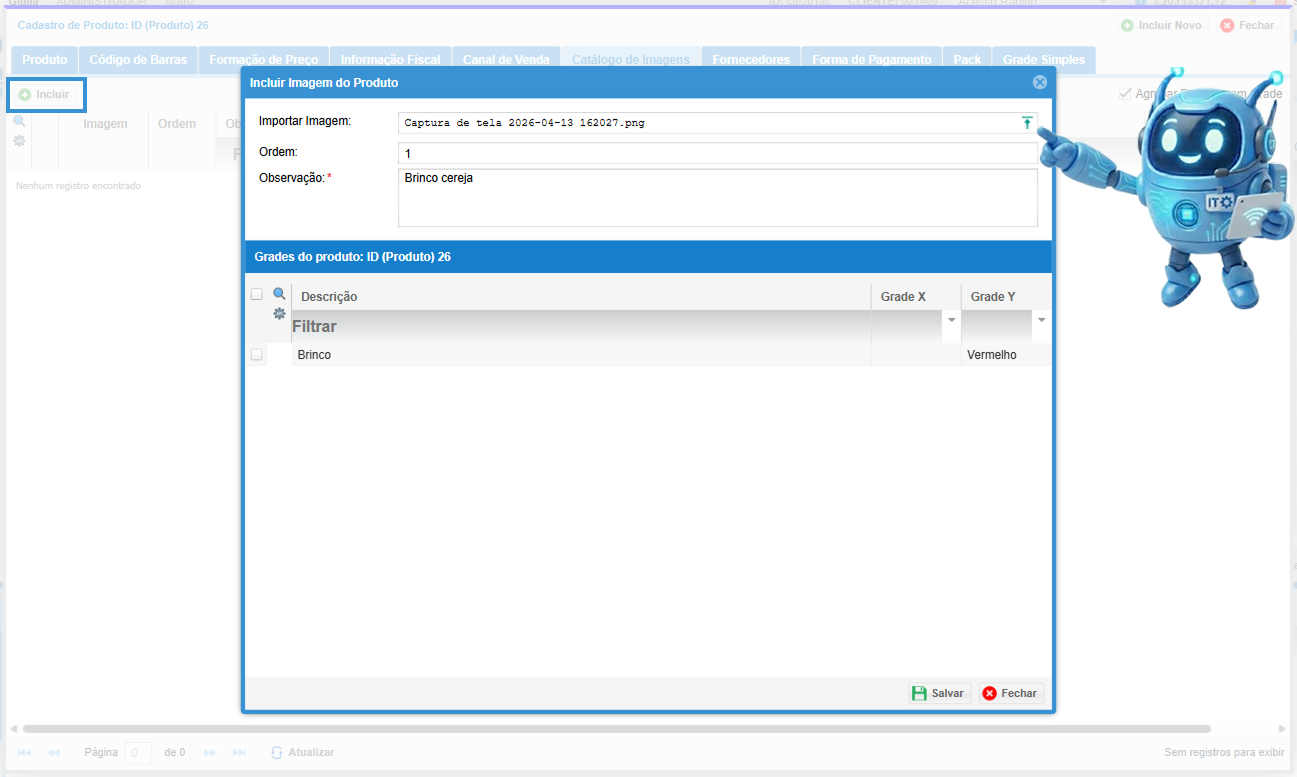Click gear icon in background image list
The height and width of the screenshot is (777, 1297).
click(19, 141)
